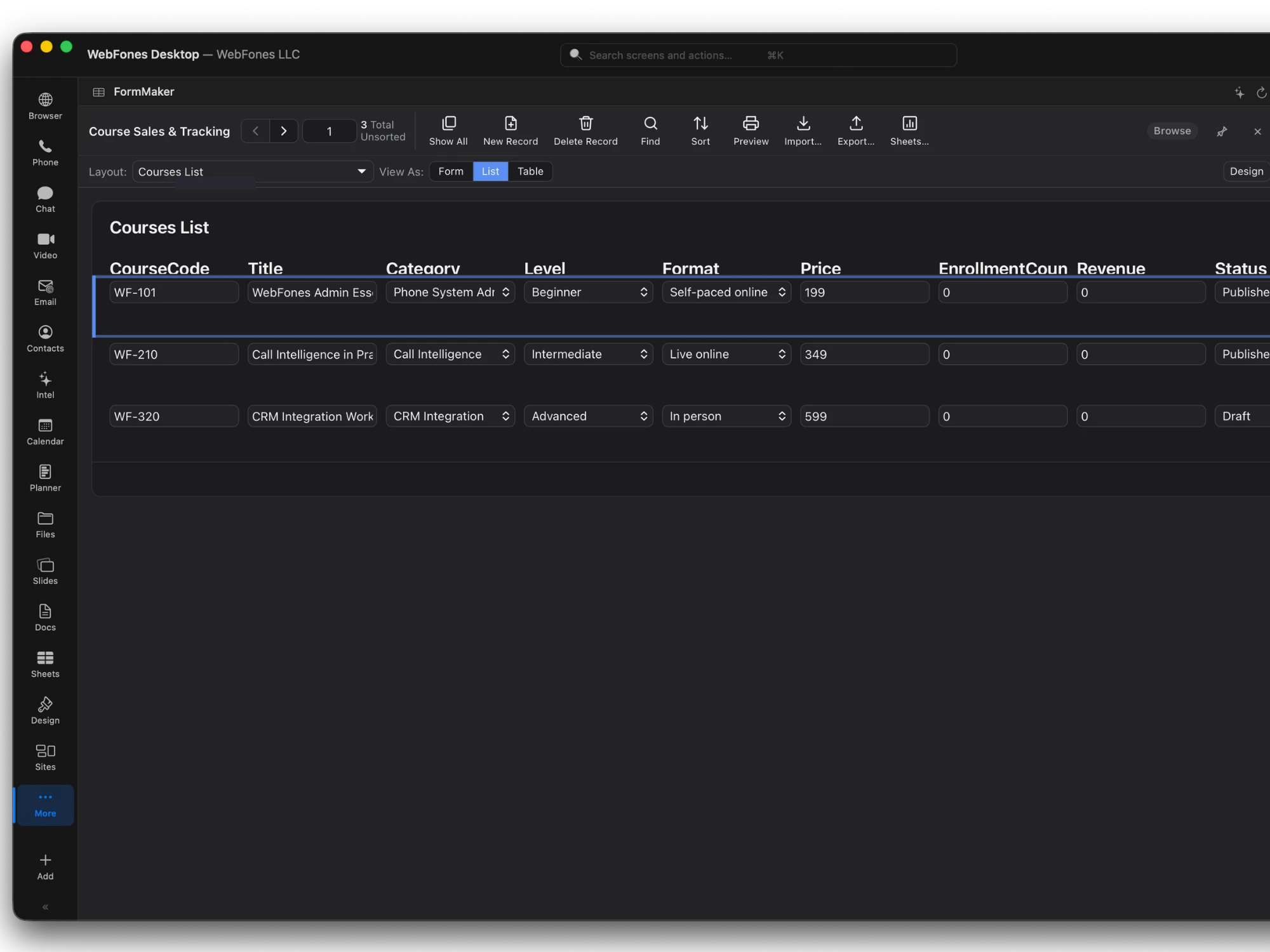
Task: Open Chat in the sidebar
Action: pos(45,199)
